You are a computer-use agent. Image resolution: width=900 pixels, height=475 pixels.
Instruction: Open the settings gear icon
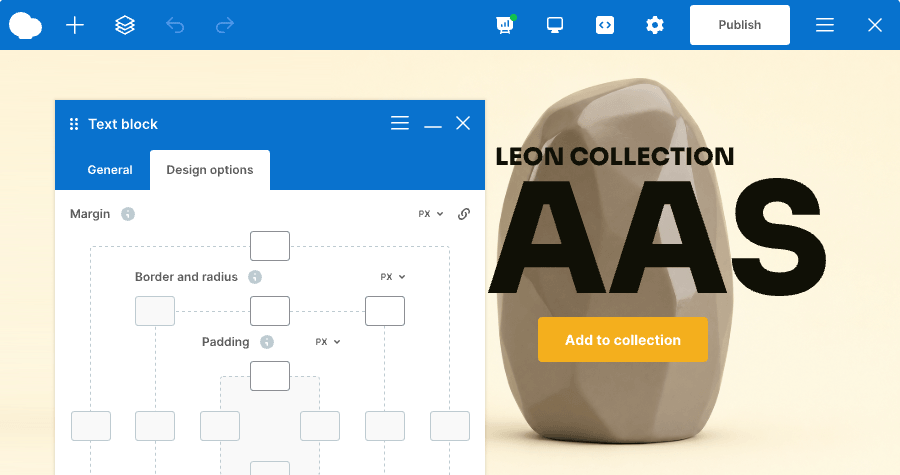click(x=654, y=25)
